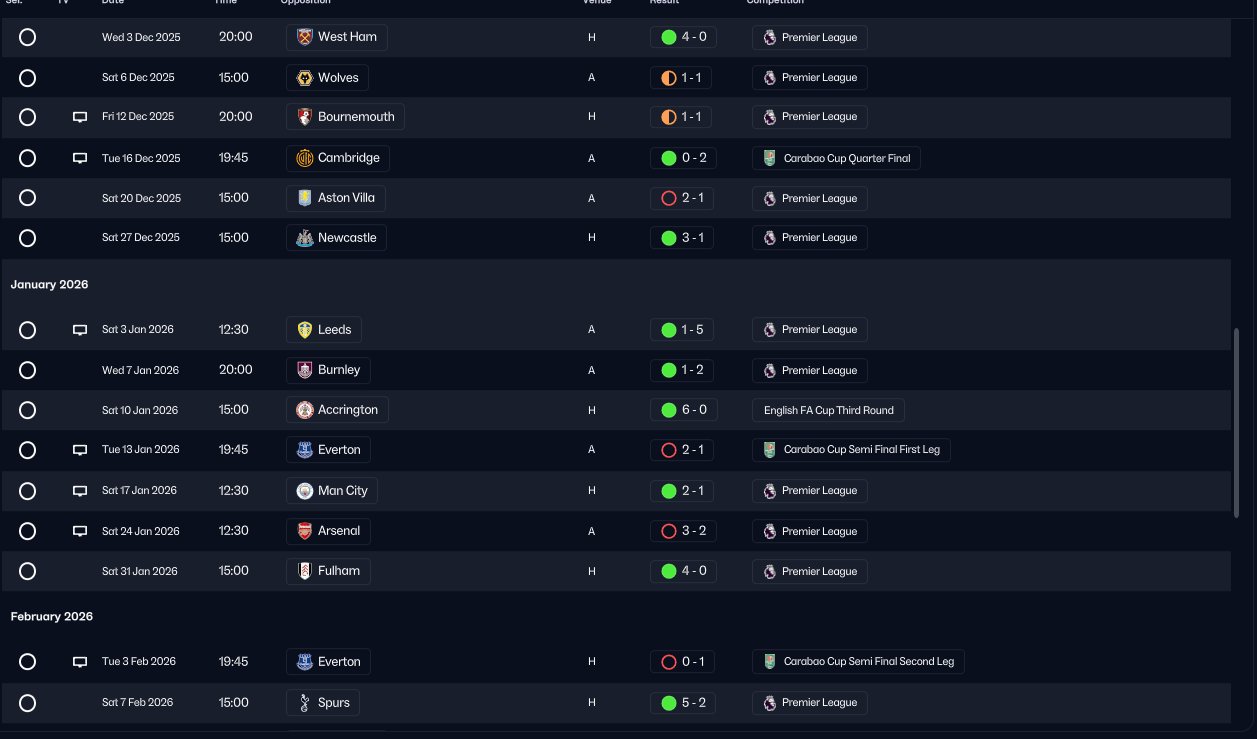Select the radio button for West Ham match
The height and width of the screenshot is (739, 1257).
click(28, 37)
